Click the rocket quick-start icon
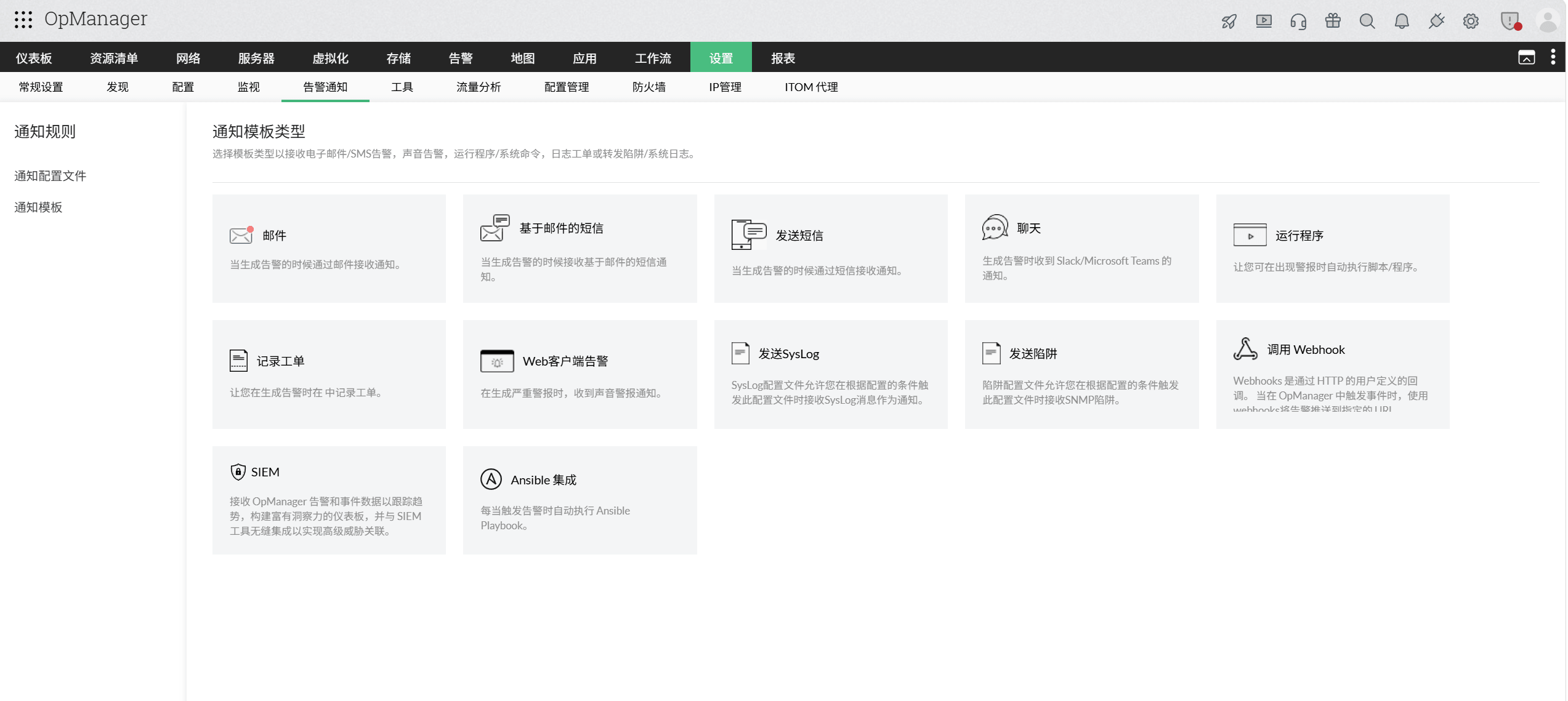The height and width of the screenshot is (701, 1568). [1229, 22]
